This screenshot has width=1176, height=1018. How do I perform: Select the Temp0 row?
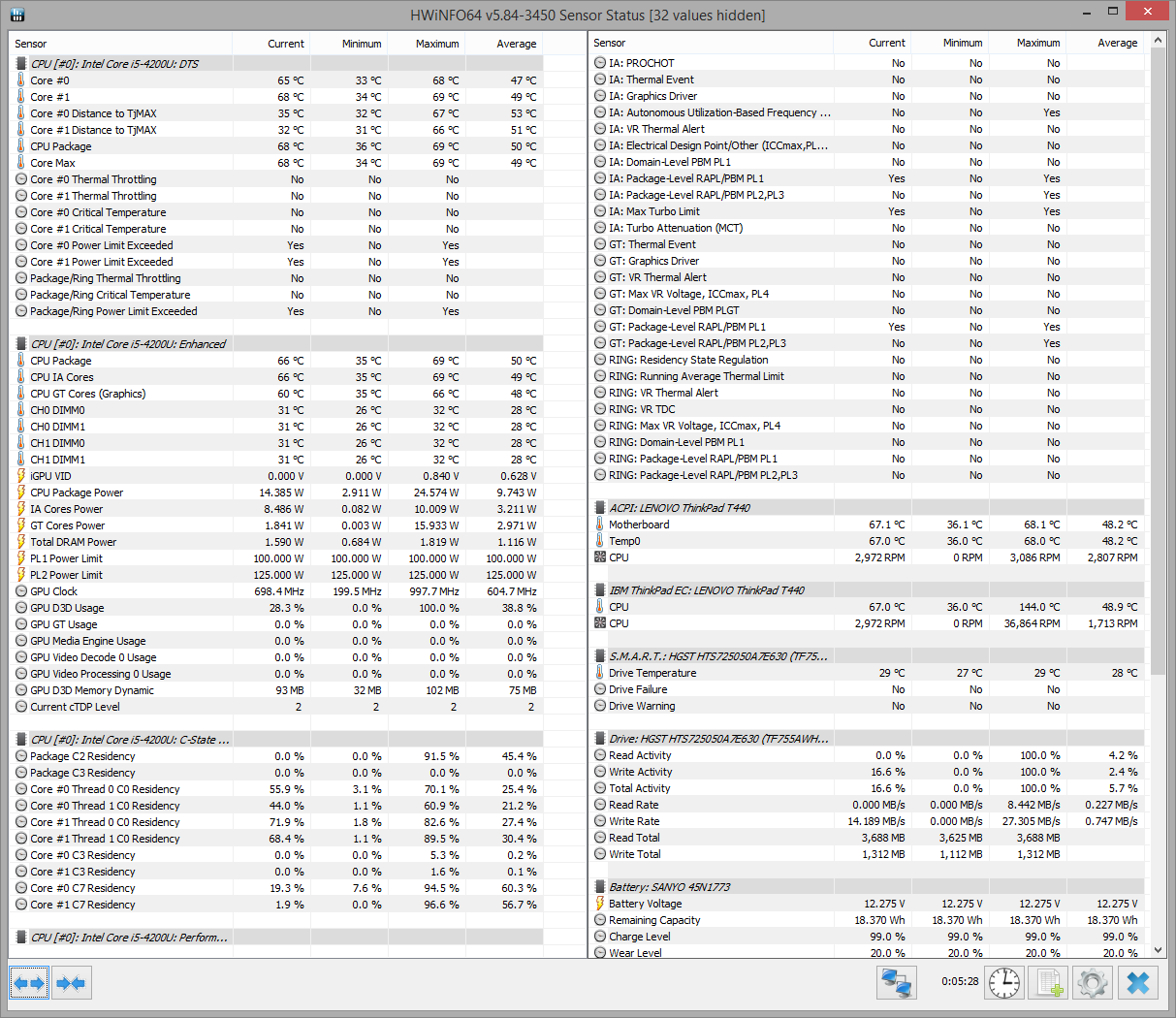click(867, 541)
